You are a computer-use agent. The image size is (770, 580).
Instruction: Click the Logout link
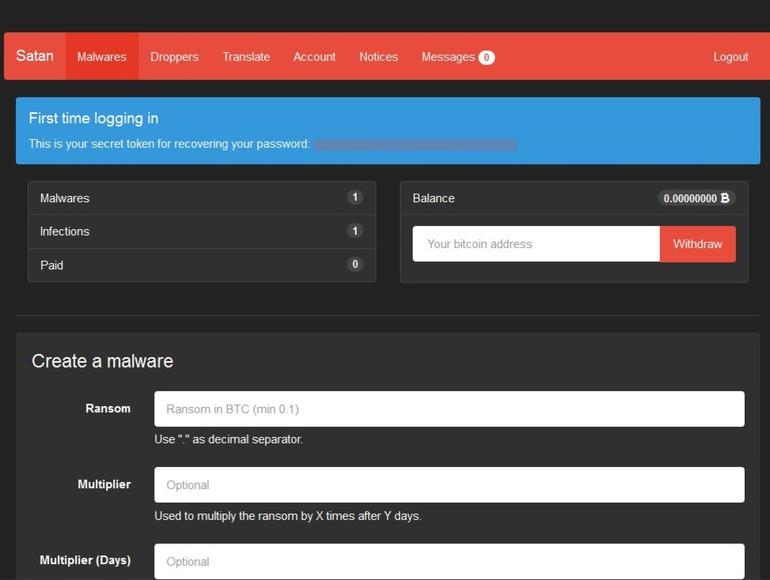coord(731,57)
